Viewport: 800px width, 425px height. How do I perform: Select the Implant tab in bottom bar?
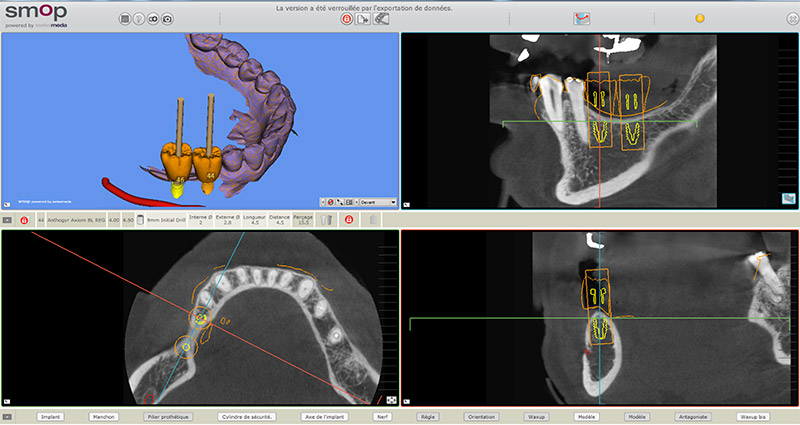[52, 415]
